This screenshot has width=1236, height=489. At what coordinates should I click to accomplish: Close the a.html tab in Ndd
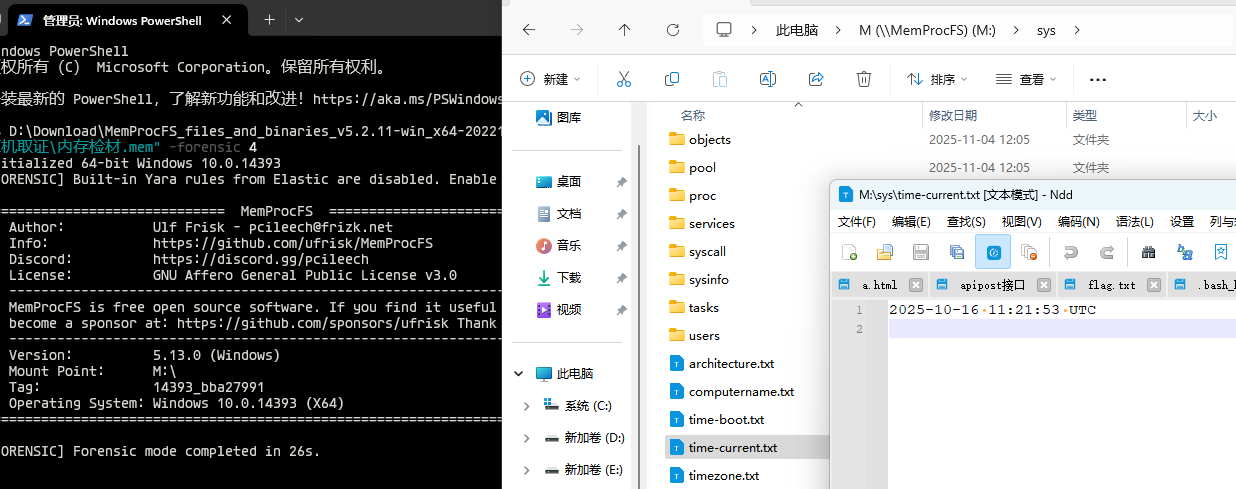click(916, 285)
